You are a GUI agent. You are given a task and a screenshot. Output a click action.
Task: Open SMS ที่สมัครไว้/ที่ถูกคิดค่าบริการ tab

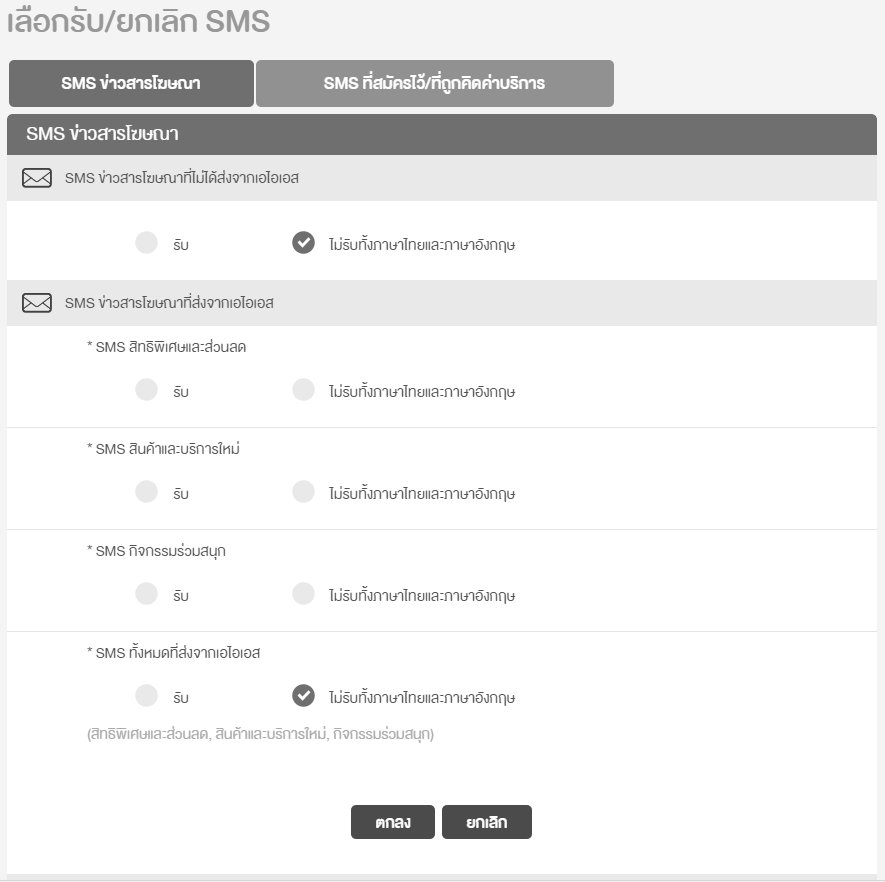tap(435, 84)
